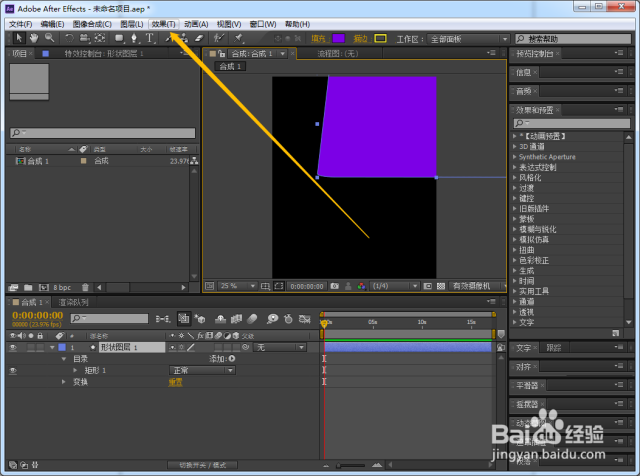Collapse the 目录 group
This screenshot has height=476, width=640.
point(64,359)
